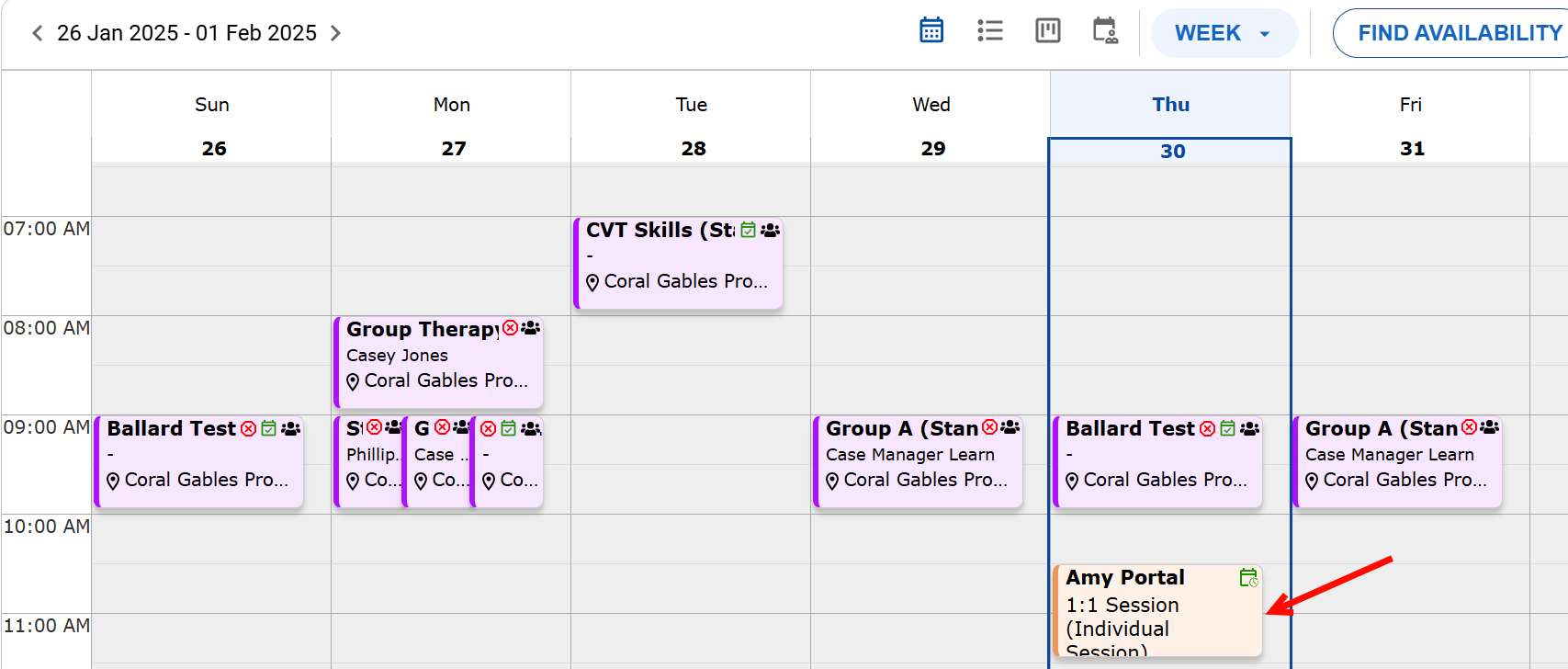
Task: Click the group attendees icon on CVT Skills
Action: 771,230
